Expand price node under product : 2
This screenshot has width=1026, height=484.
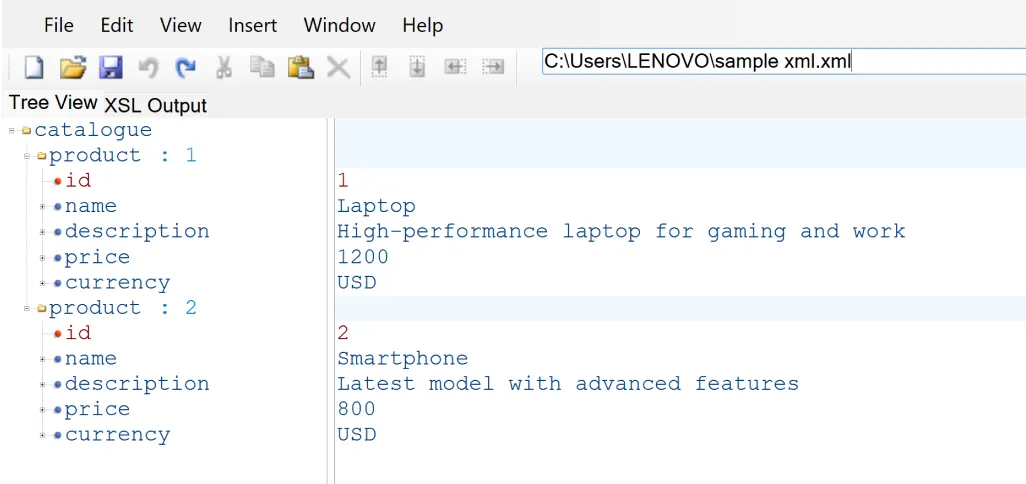[x=43, y=410]
